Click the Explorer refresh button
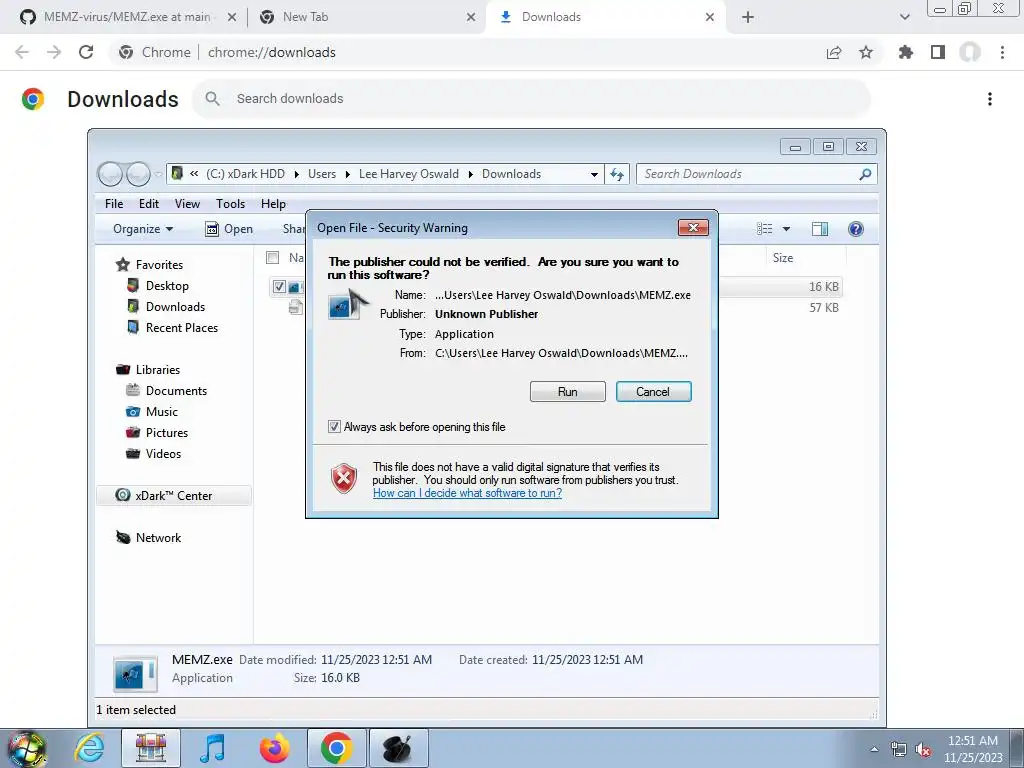This screenshot has height=768, width=1024. [x=616, y=174]
